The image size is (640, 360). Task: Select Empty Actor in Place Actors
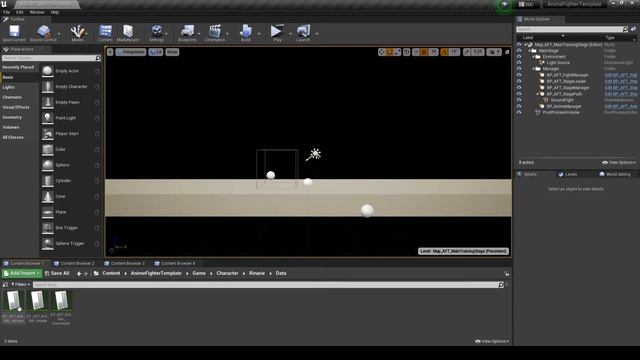pyautogui.click(x=71, y=71)
